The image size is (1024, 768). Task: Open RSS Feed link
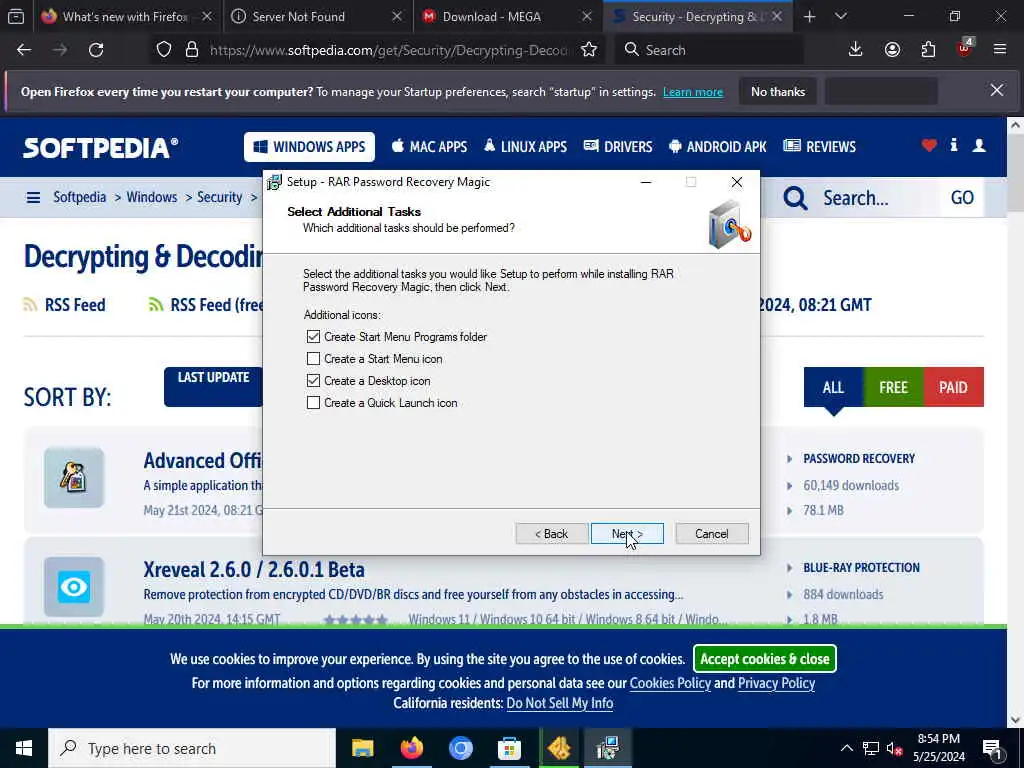pos(74,305)
